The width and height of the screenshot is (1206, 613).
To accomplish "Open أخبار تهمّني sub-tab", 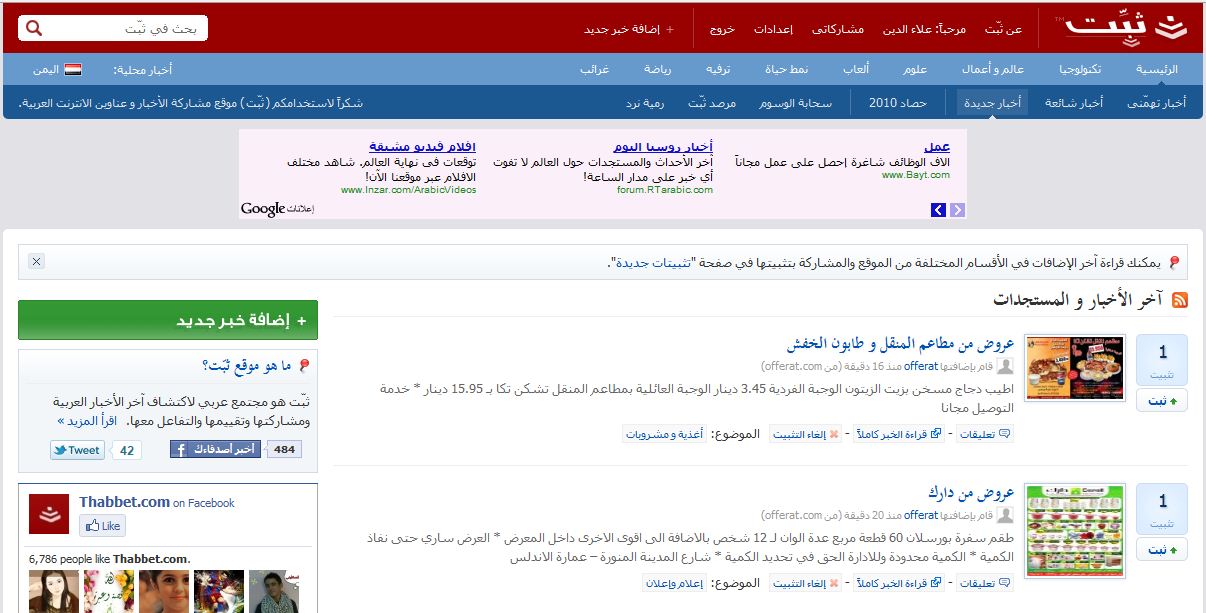I will [x=1157, y=103].
